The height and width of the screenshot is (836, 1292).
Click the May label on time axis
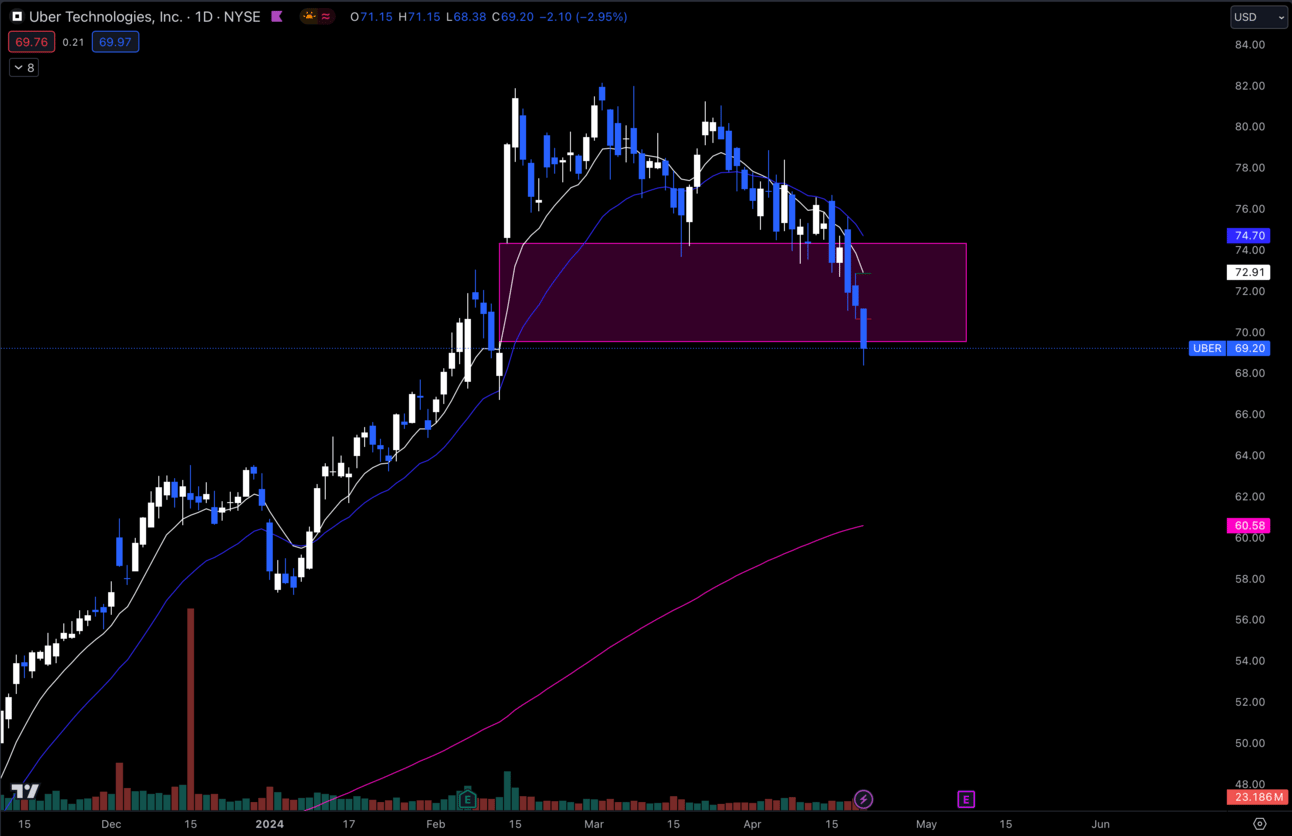click(x=926, y=824)
